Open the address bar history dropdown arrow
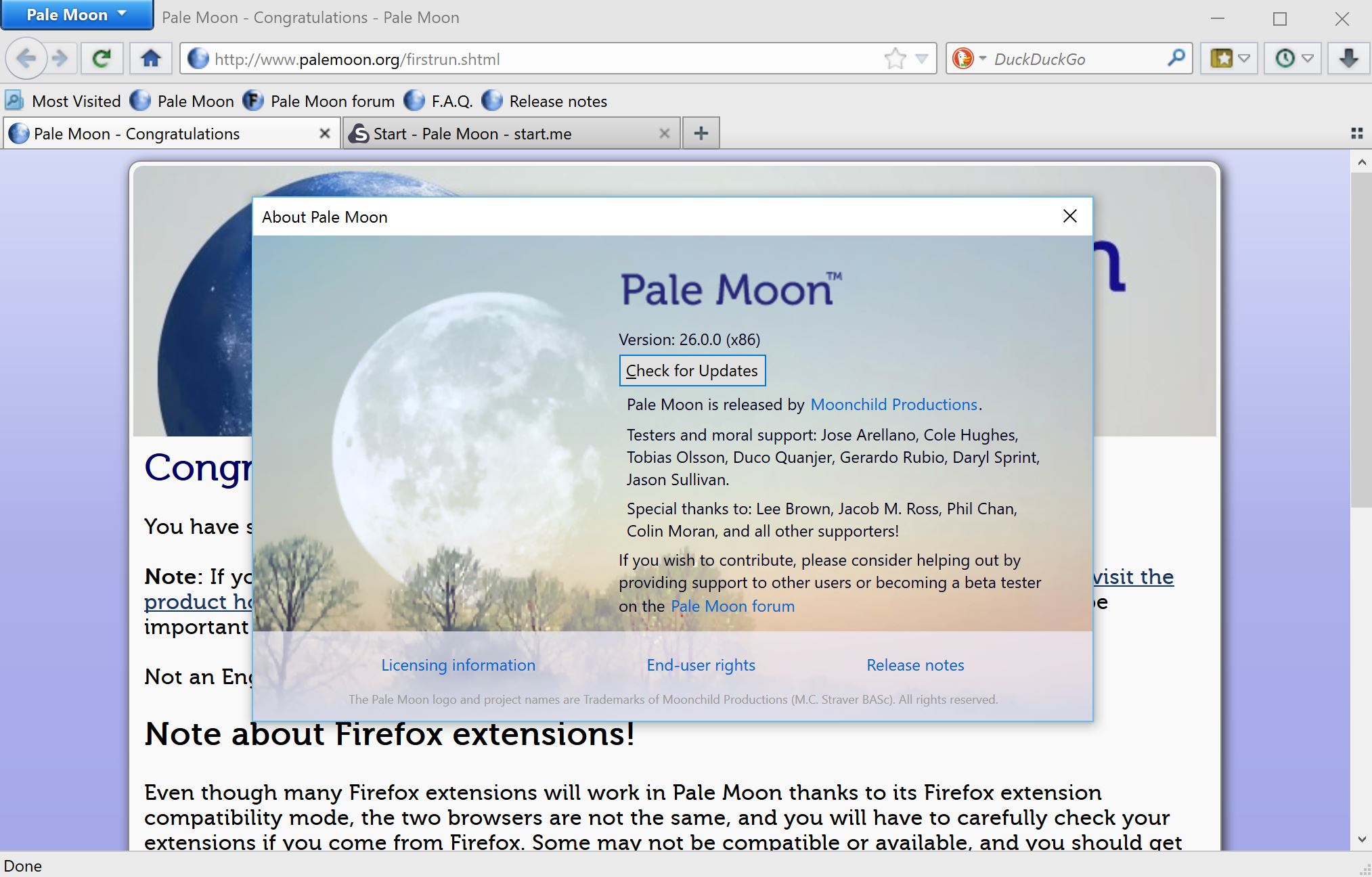Screen dimensions: 1372x877 921,59
